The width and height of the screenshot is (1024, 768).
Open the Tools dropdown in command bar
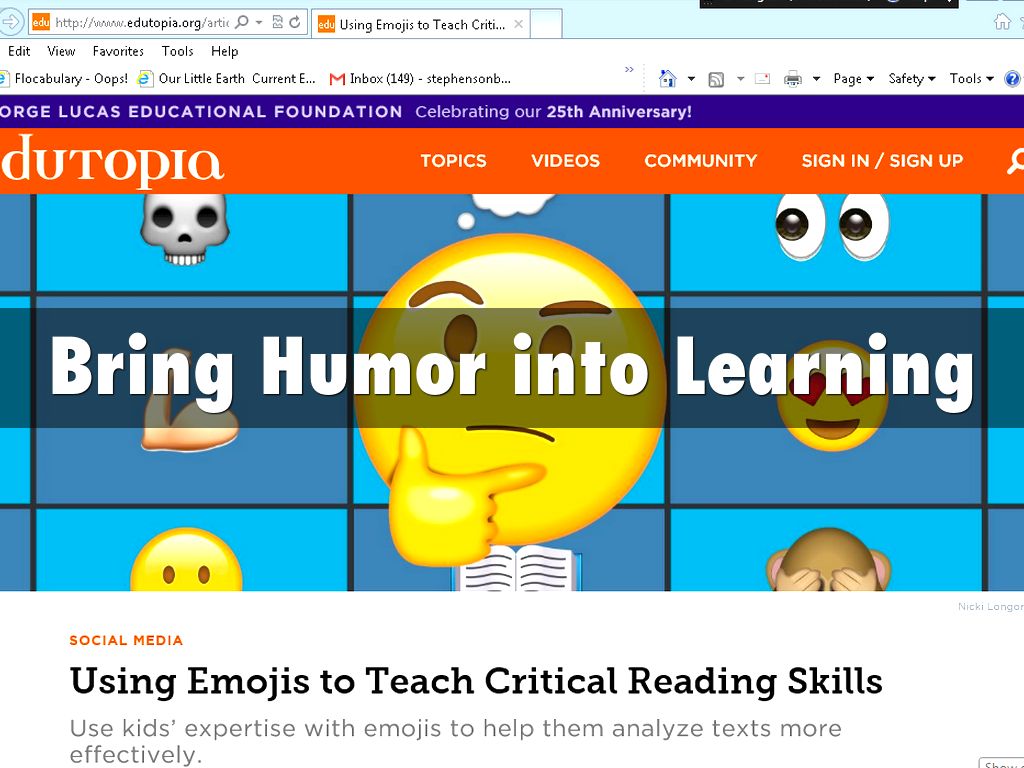click(971, 79)
